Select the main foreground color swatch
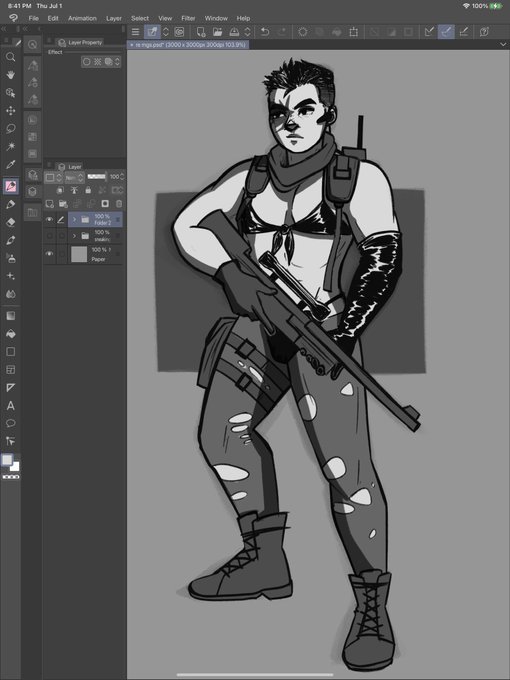 (x=7, y=460)
